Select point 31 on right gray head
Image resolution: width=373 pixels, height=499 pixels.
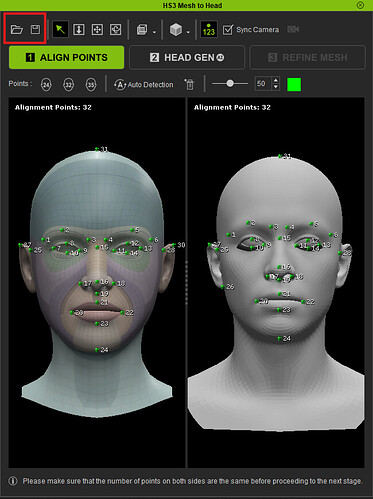(x=280, y=156)
